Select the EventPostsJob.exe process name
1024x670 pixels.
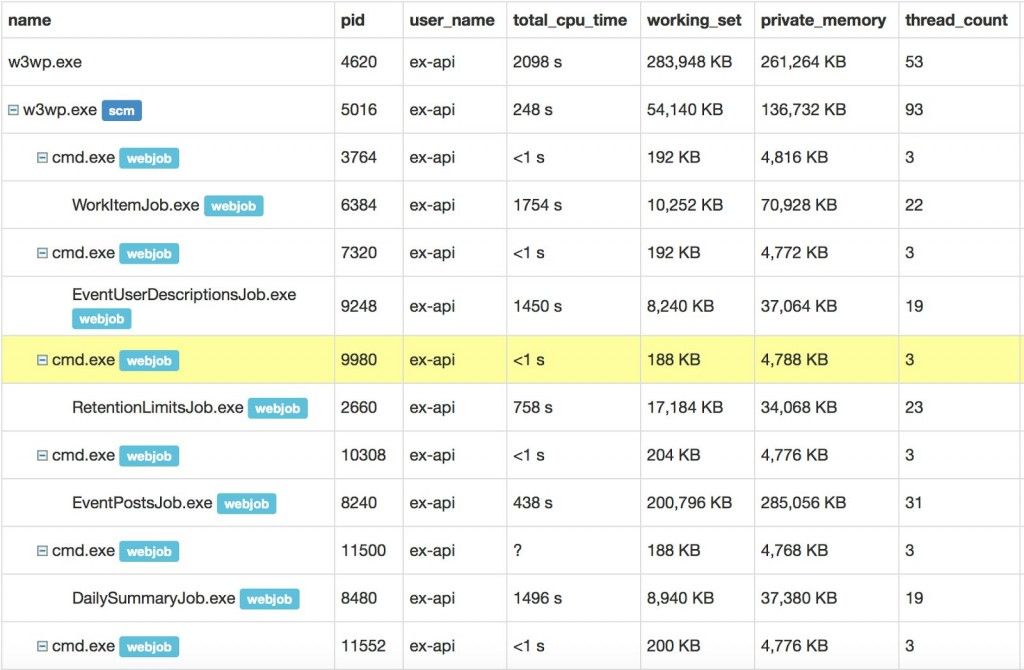tap(142, 503)
